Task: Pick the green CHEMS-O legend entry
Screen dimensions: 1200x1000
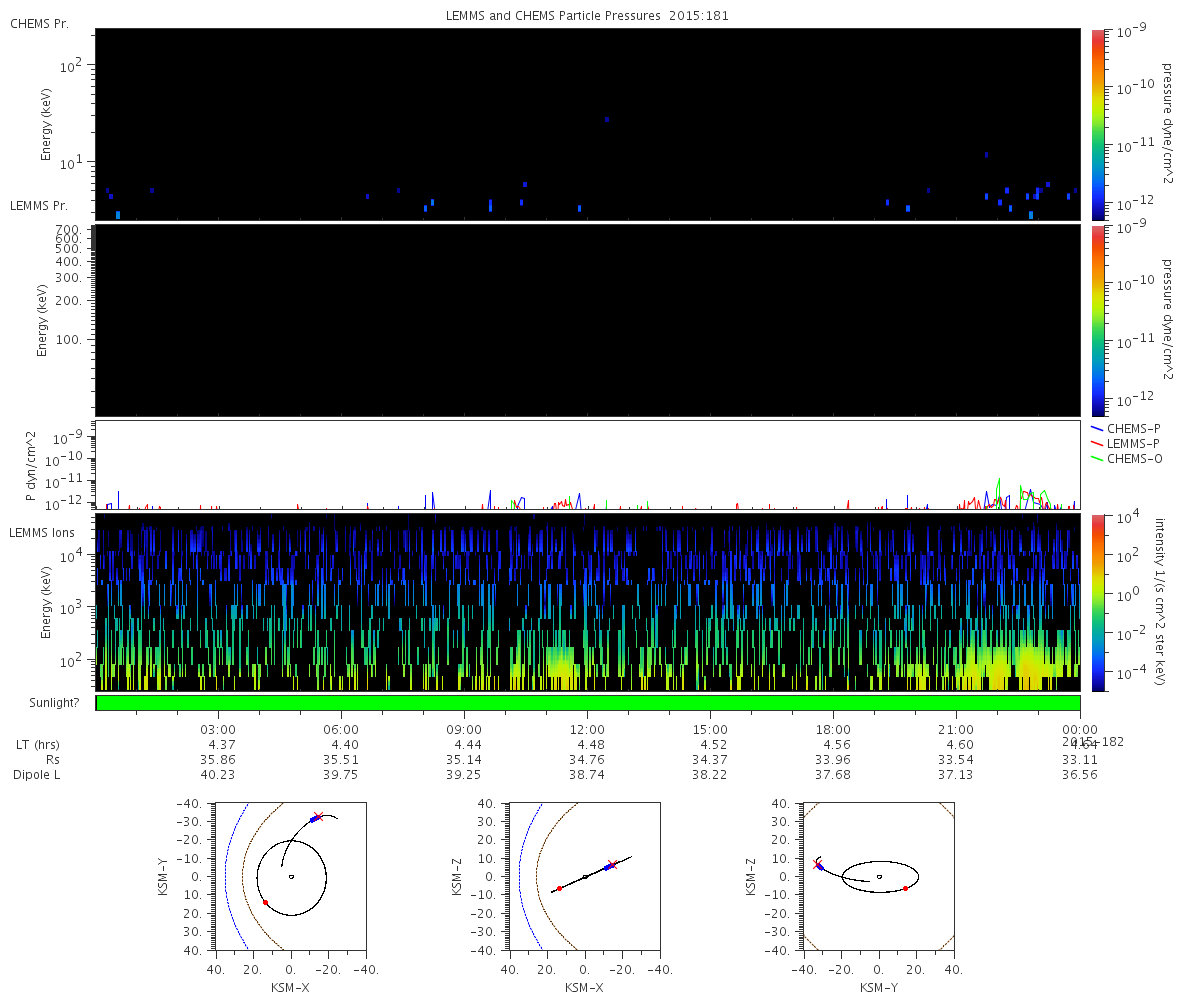Action: click(x=1133, y=458)
